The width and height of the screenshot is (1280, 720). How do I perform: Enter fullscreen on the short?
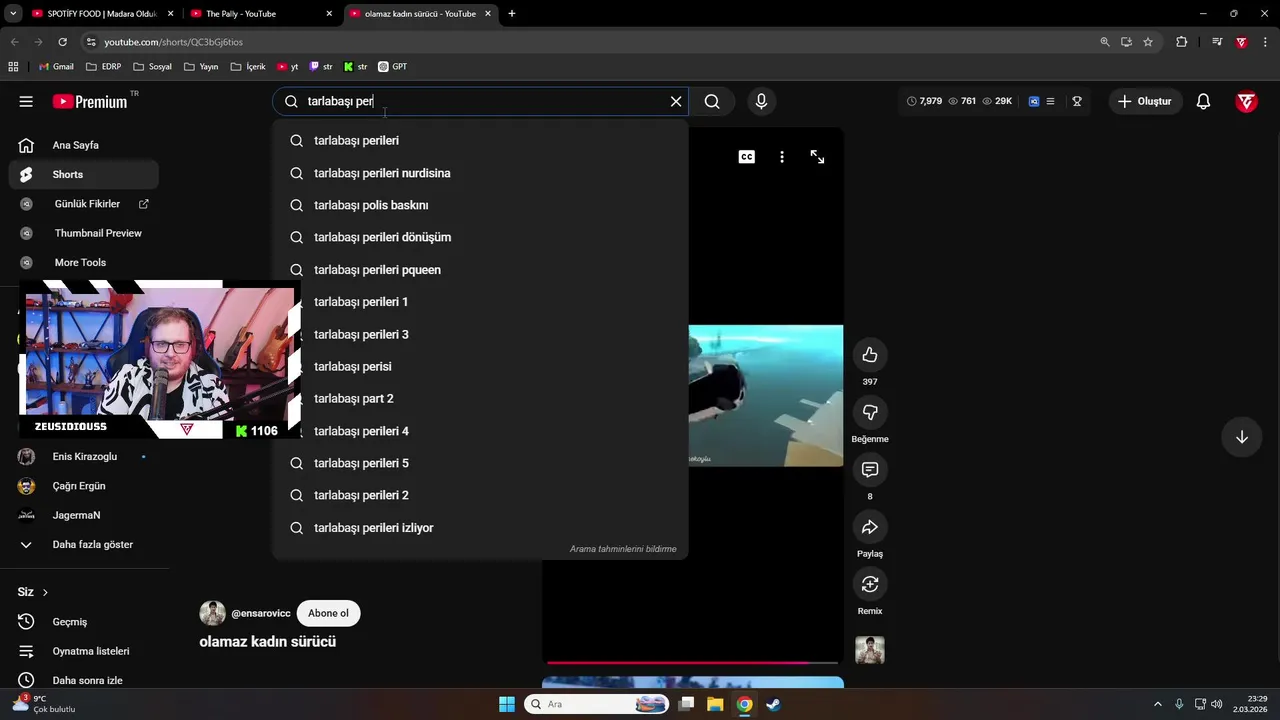pos(817,157)
